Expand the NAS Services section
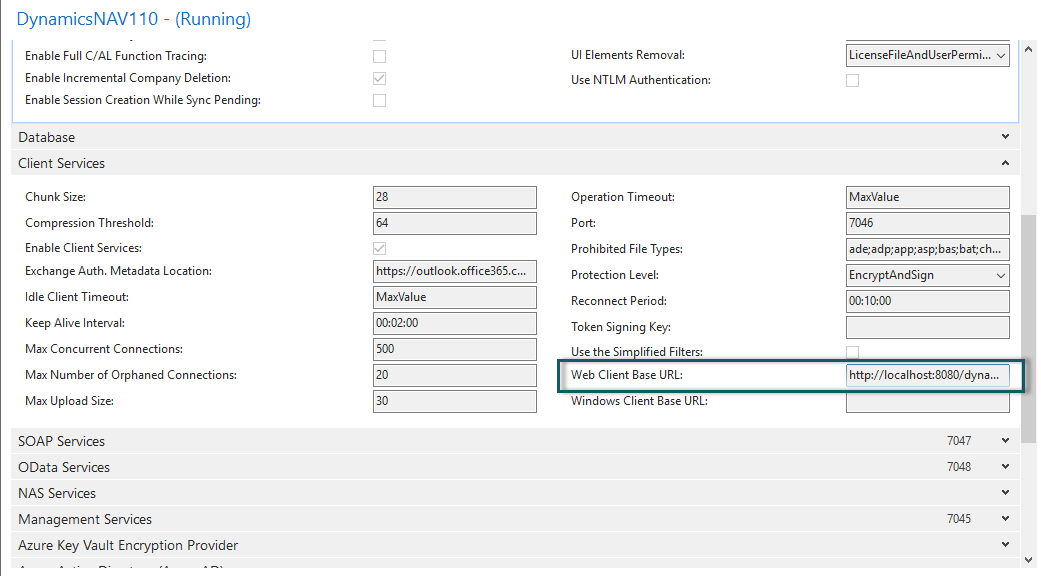 (x=1005, y=493)
